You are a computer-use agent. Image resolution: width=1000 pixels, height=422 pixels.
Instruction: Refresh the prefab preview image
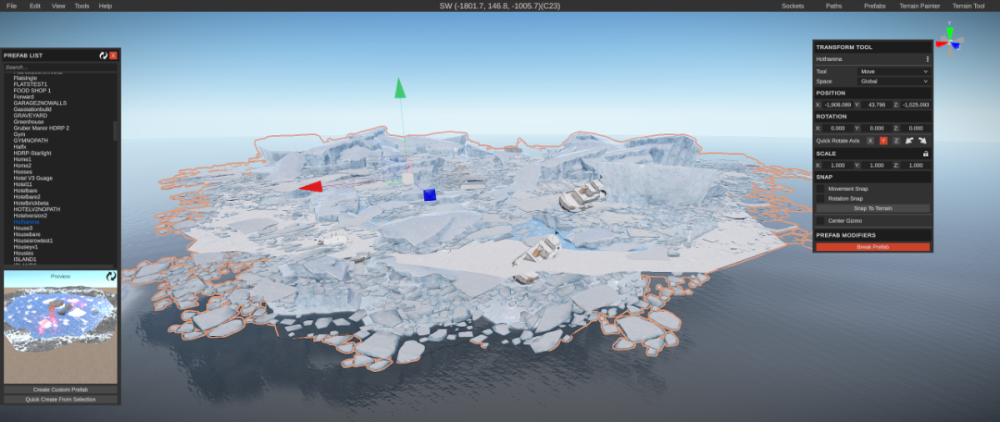pos(111,275)
